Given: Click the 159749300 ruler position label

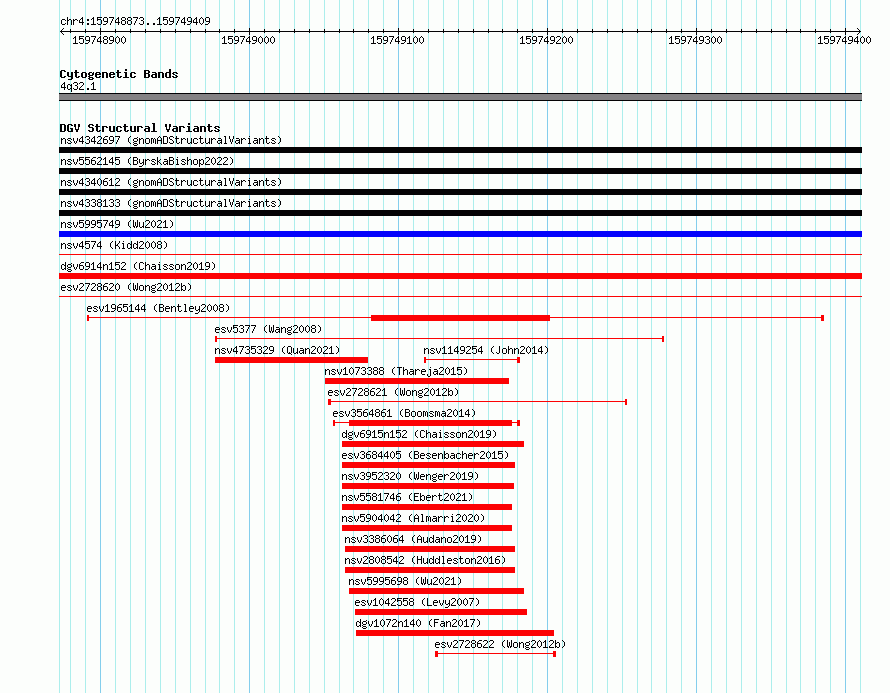Looking at the screenshot, I should (695, 40).
